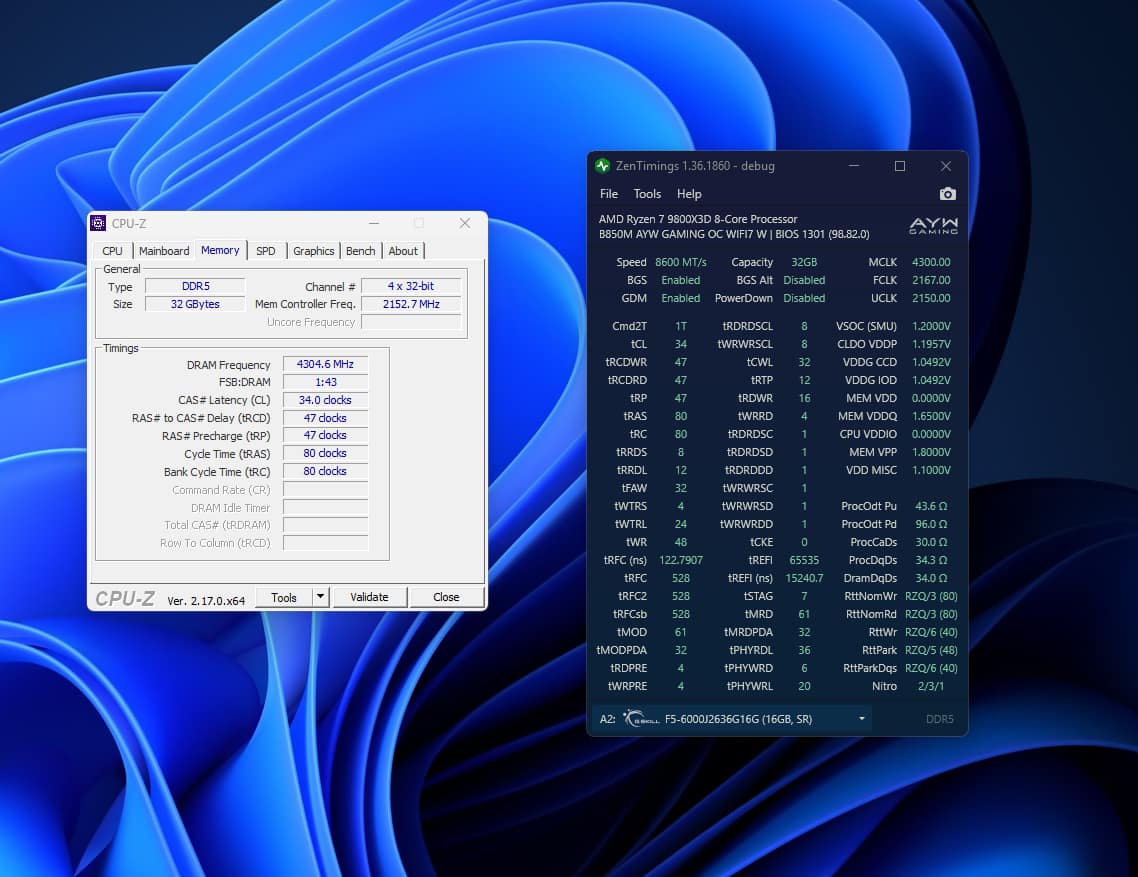Close the CPU-Z window
Viewport: 1138px width, 877px height.
(464, 223)
